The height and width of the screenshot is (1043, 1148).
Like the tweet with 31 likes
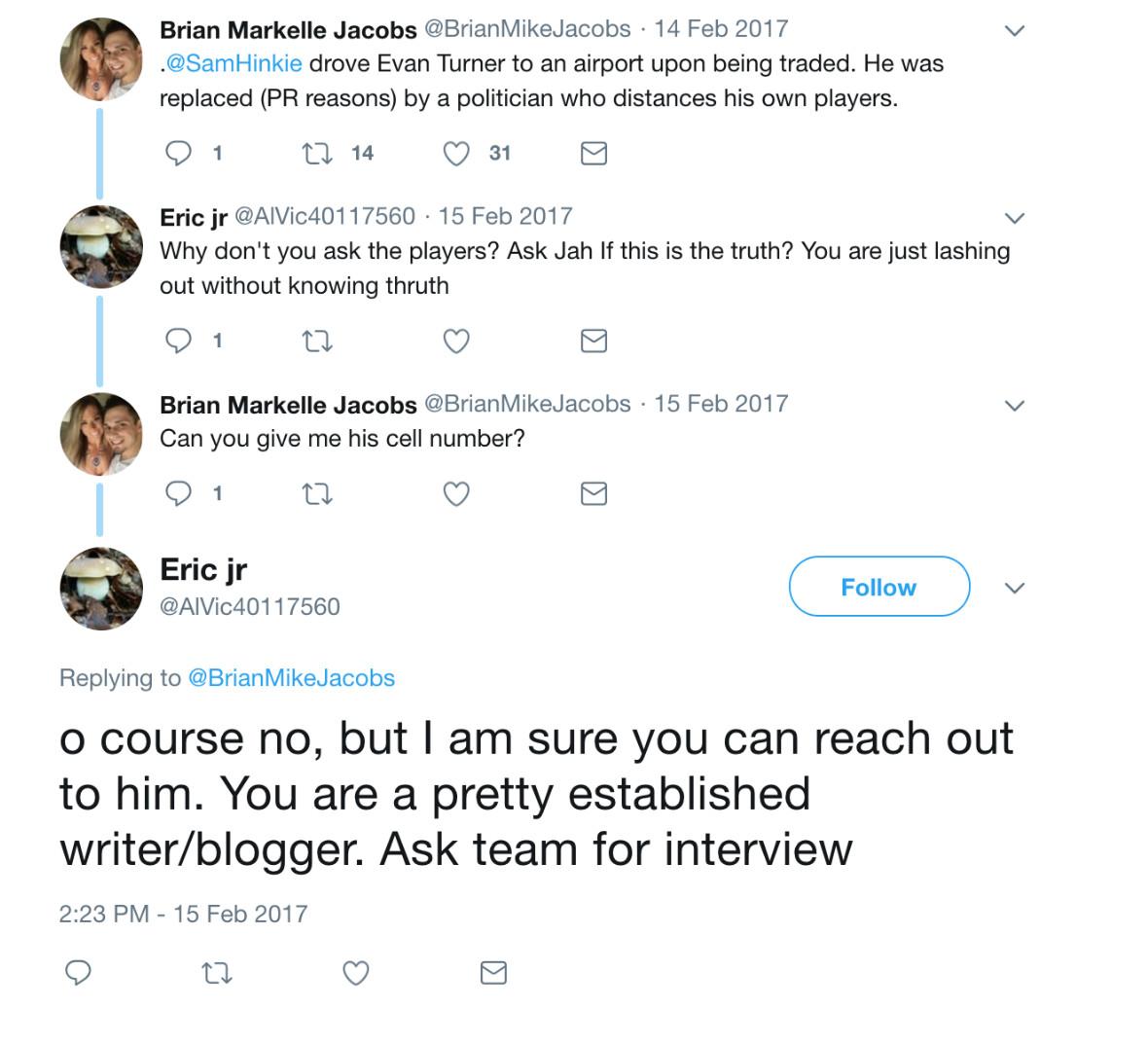click(x=456, y=153)
